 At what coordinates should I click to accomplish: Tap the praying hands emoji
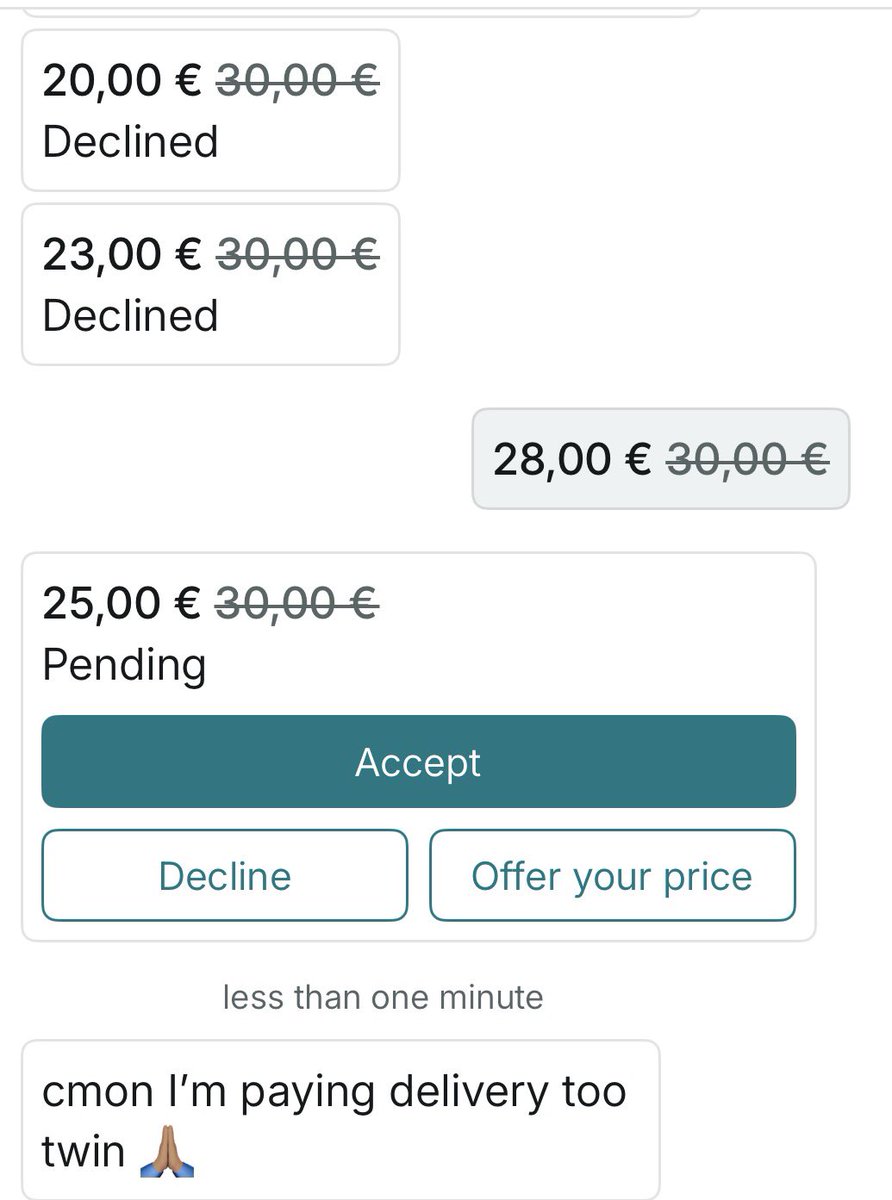click(166, 1152)
